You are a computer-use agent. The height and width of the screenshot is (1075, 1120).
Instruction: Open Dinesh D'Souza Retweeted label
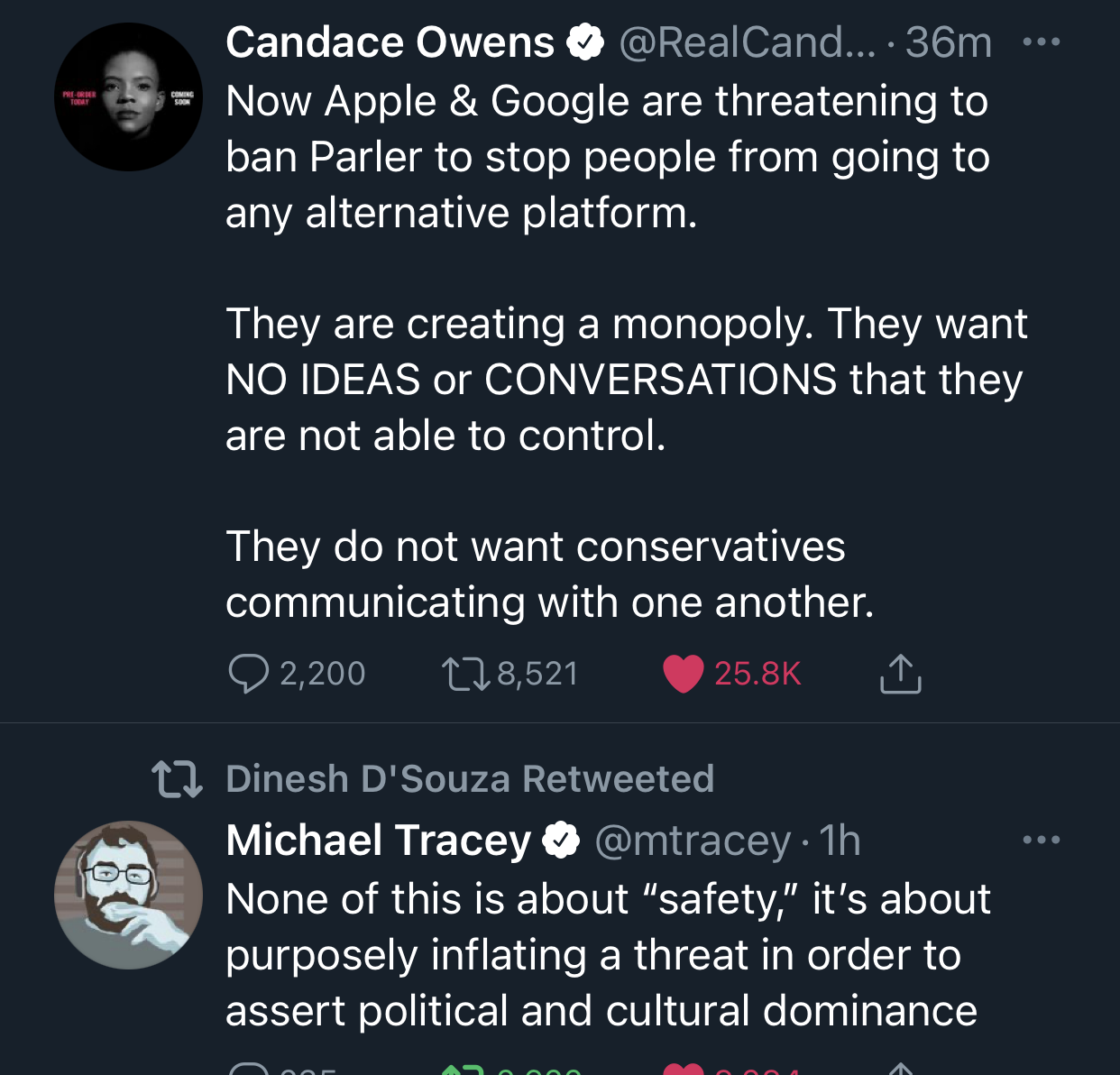pyautogui.click(x=470, y=779)
